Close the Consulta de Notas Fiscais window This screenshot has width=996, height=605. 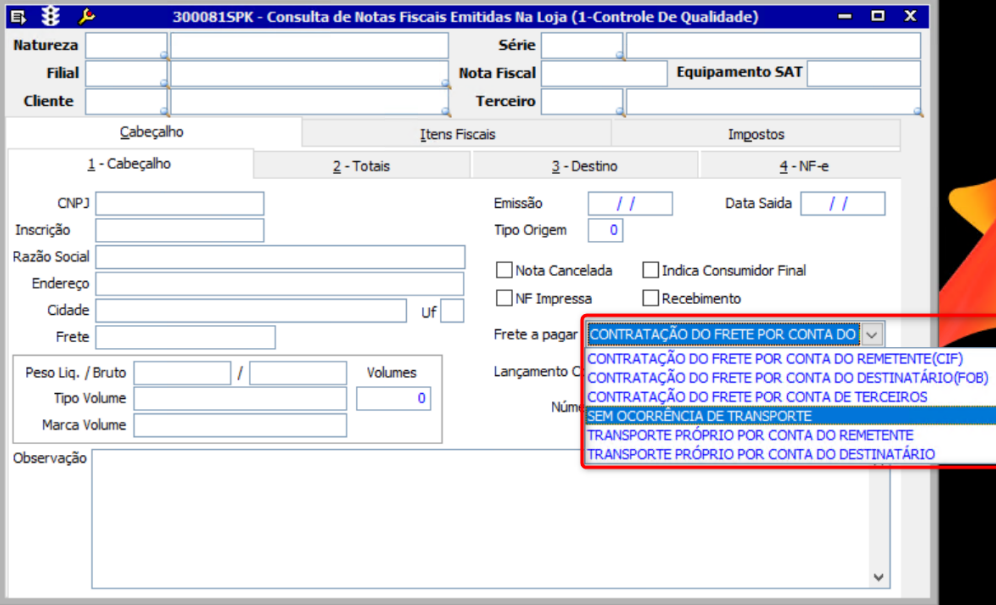point(911,17)
